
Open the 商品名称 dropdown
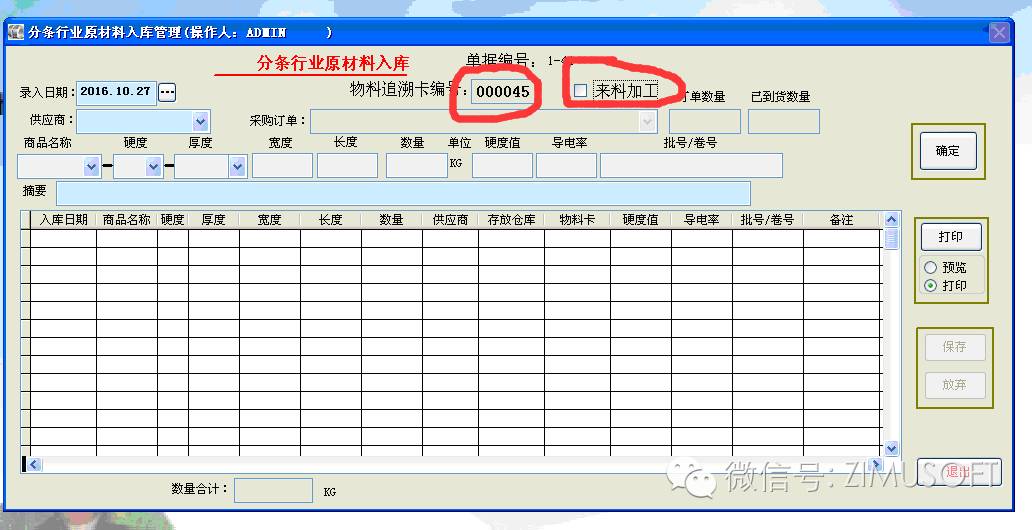(x=92, y=167)
